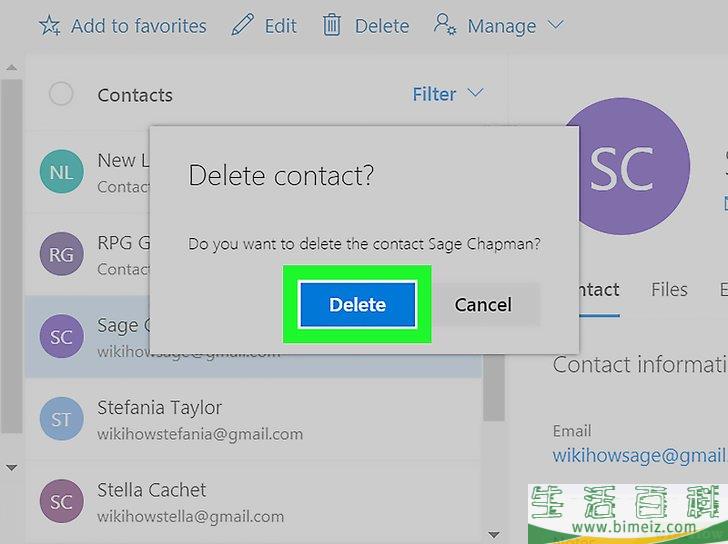The image size is (728, 544).
Task: Open the wikihowsage@gmail email link
Action: (x=640, y=455)
